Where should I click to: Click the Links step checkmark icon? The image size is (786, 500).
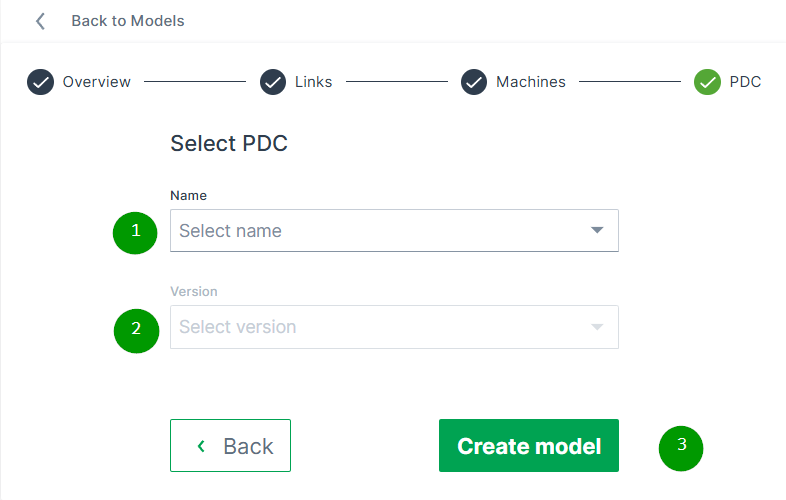pos(273,82)
